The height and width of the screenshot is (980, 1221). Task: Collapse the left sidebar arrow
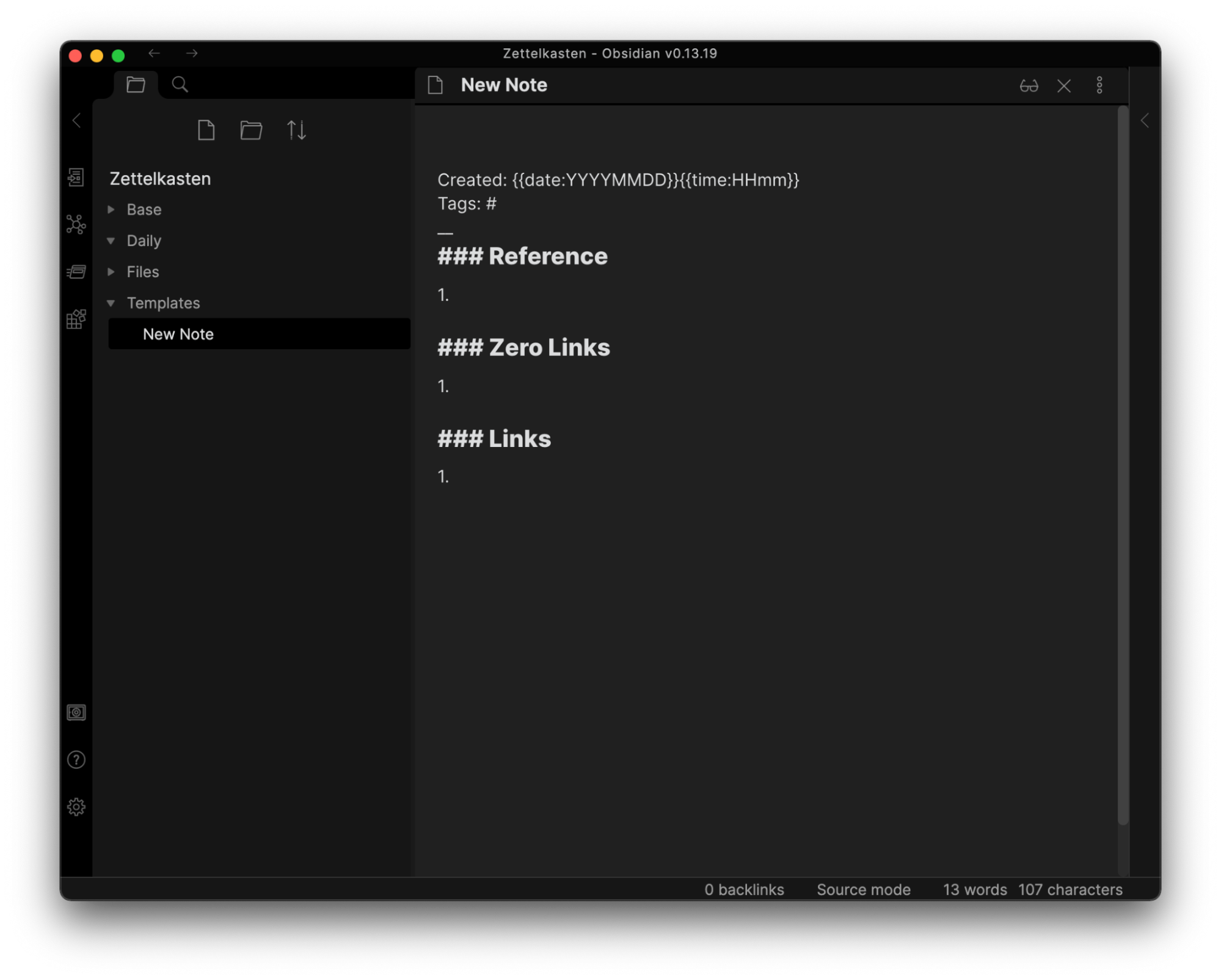pos(76,120)
